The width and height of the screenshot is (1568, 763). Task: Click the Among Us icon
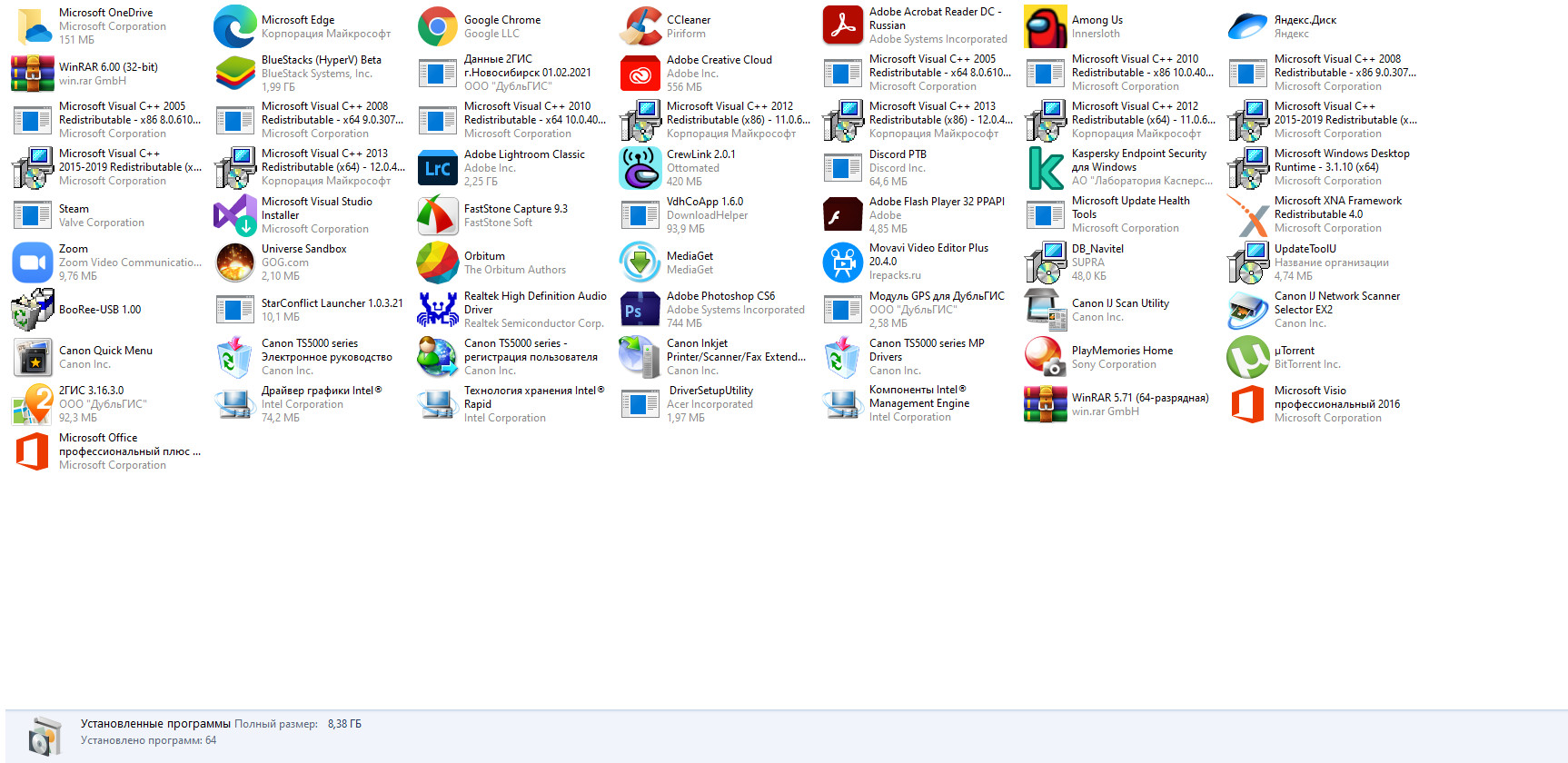[1046, 26]
